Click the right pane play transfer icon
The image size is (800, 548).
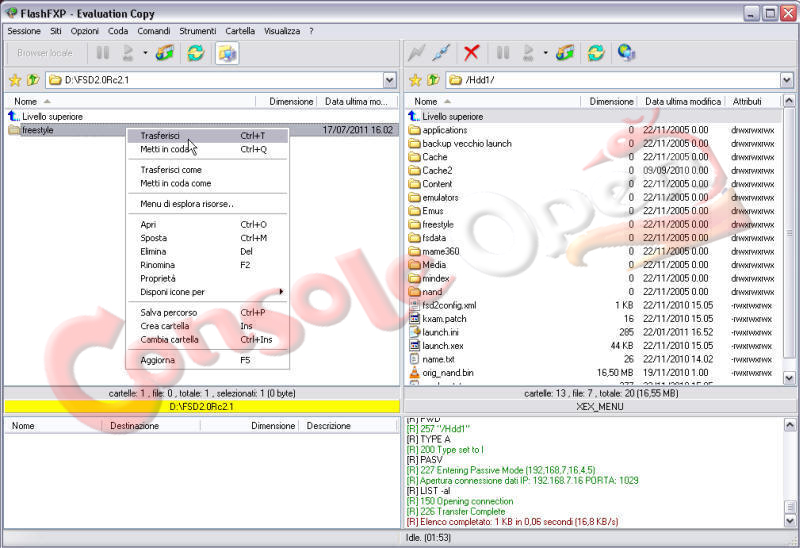point(529,53)
